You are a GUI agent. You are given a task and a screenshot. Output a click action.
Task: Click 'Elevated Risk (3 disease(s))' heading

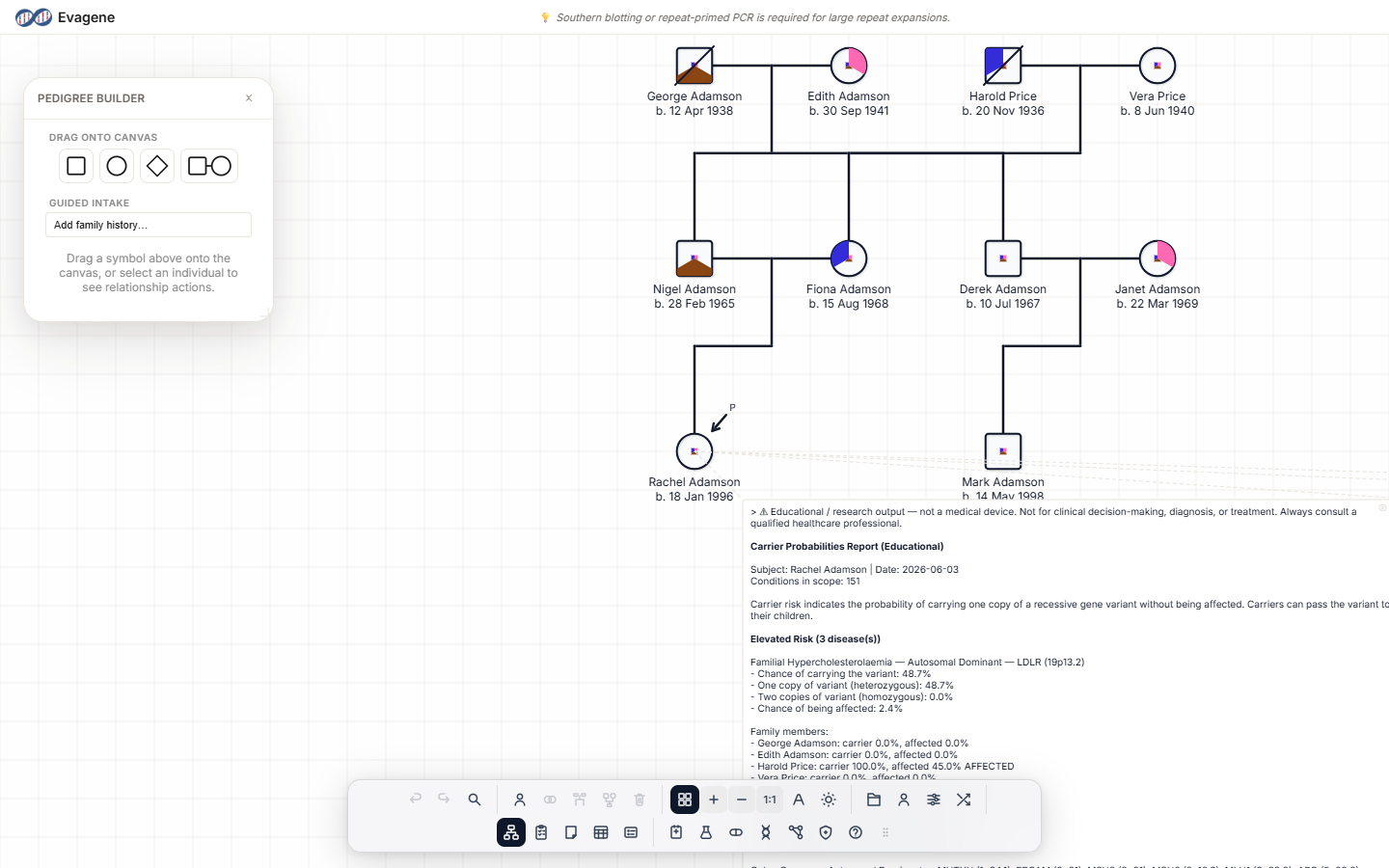pyautogui.click(x=815, y=638)
